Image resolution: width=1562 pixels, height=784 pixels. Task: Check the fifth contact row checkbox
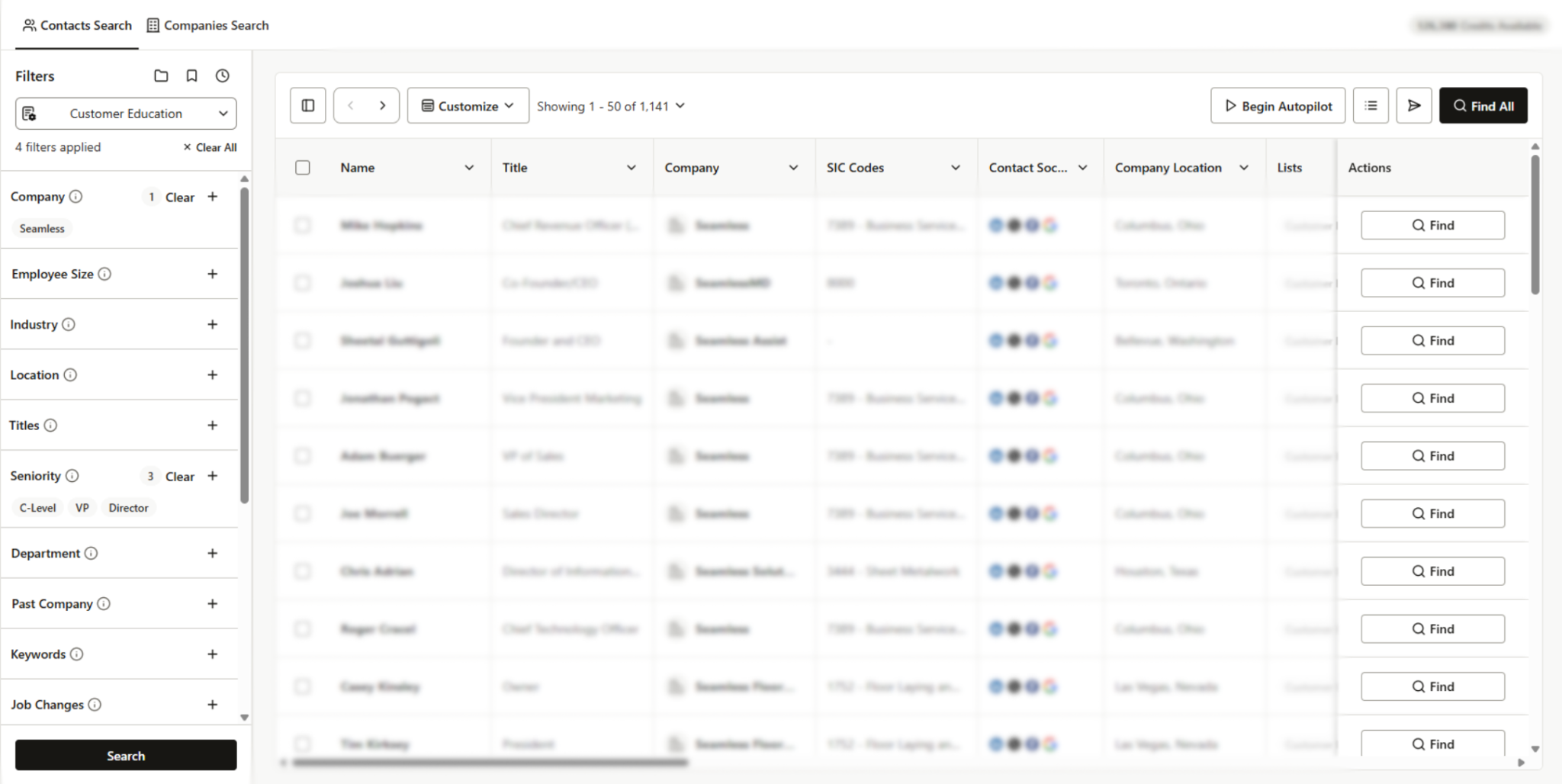(303, 455)
